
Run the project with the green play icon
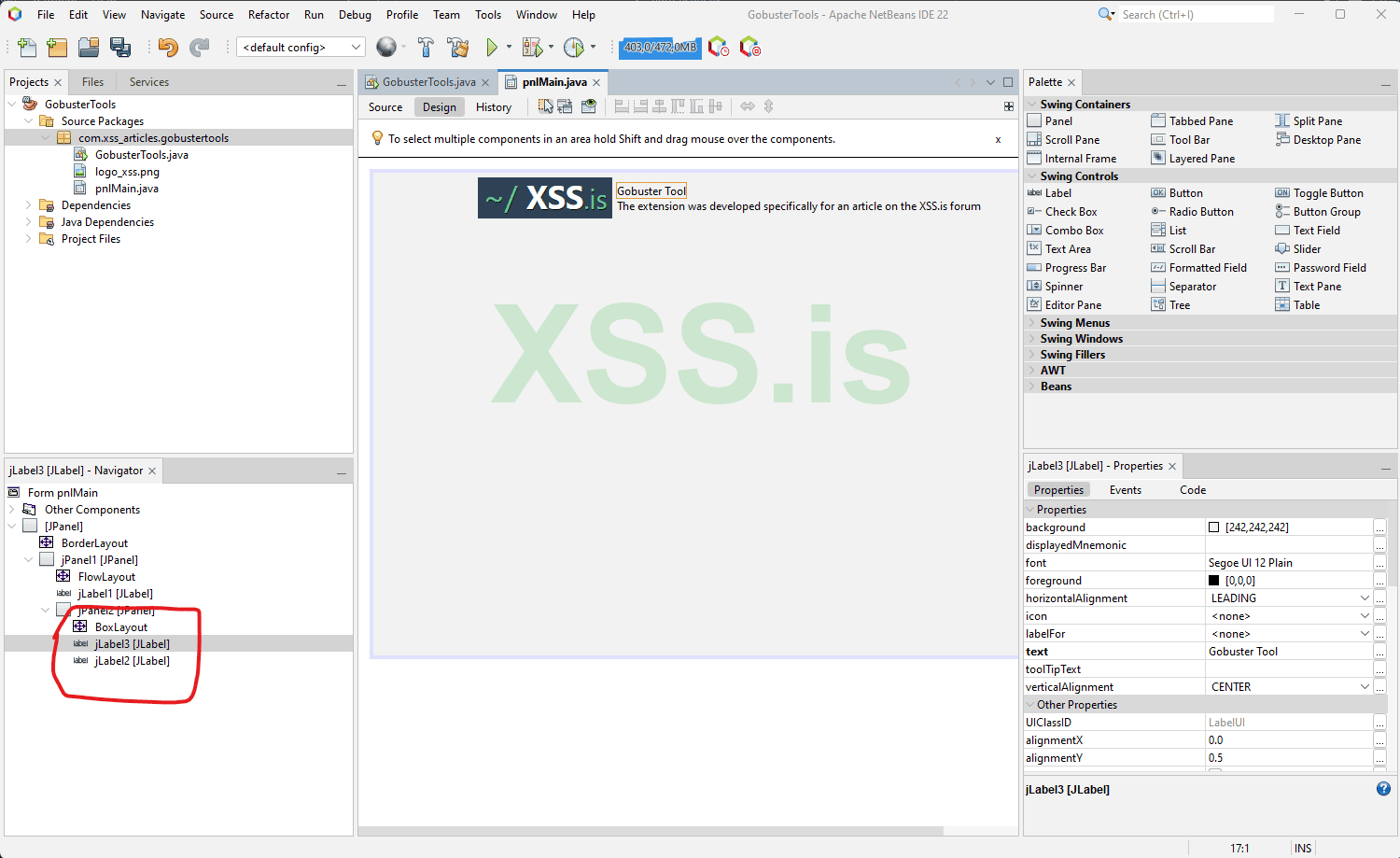(x=492, y=48)
